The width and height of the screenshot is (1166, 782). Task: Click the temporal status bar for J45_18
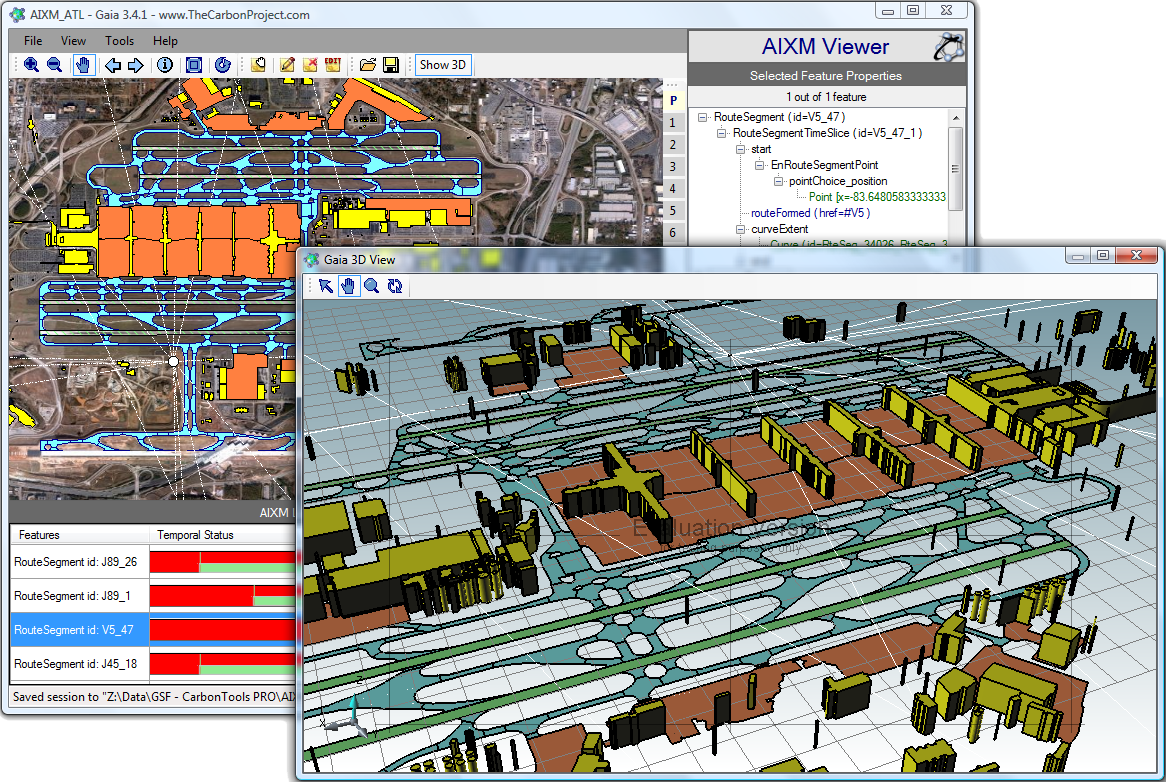[x=223, y=664]
